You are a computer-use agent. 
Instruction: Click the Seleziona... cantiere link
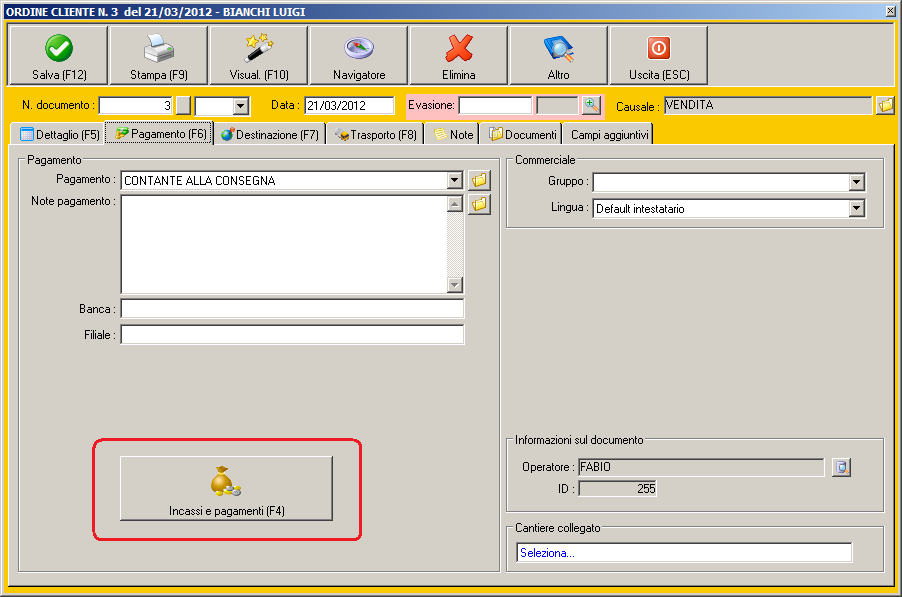pos(547,553)
